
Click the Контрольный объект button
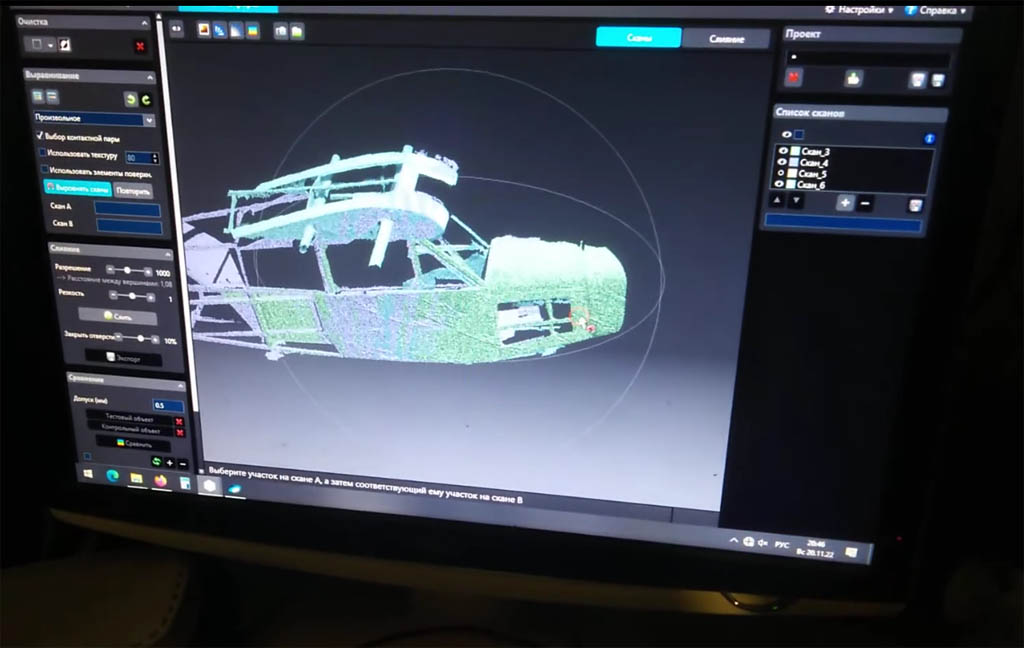(131, 430)
